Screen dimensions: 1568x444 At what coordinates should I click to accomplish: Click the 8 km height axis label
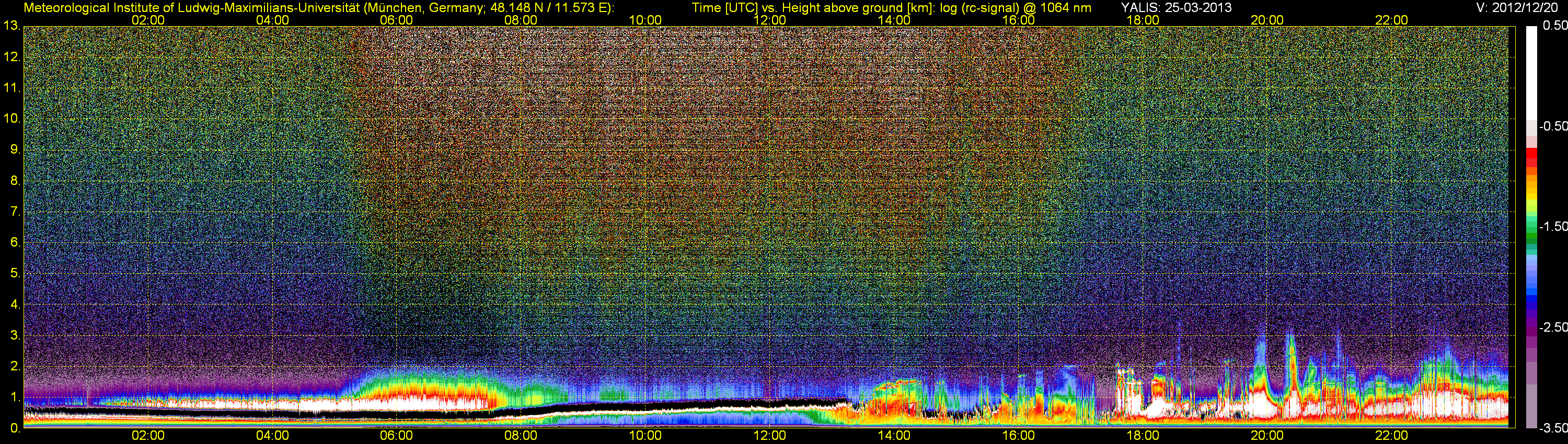pos(15,181)
